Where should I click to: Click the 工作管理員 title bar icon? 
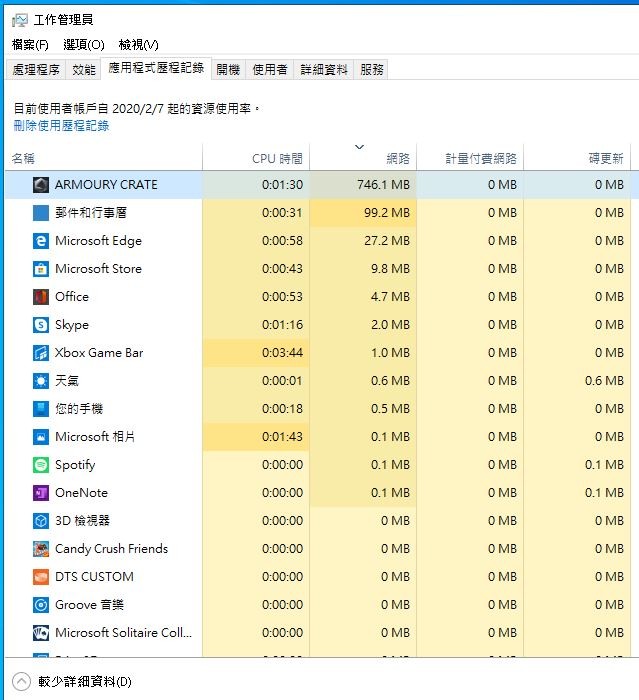pyautogui.click(x=20, y=20)
